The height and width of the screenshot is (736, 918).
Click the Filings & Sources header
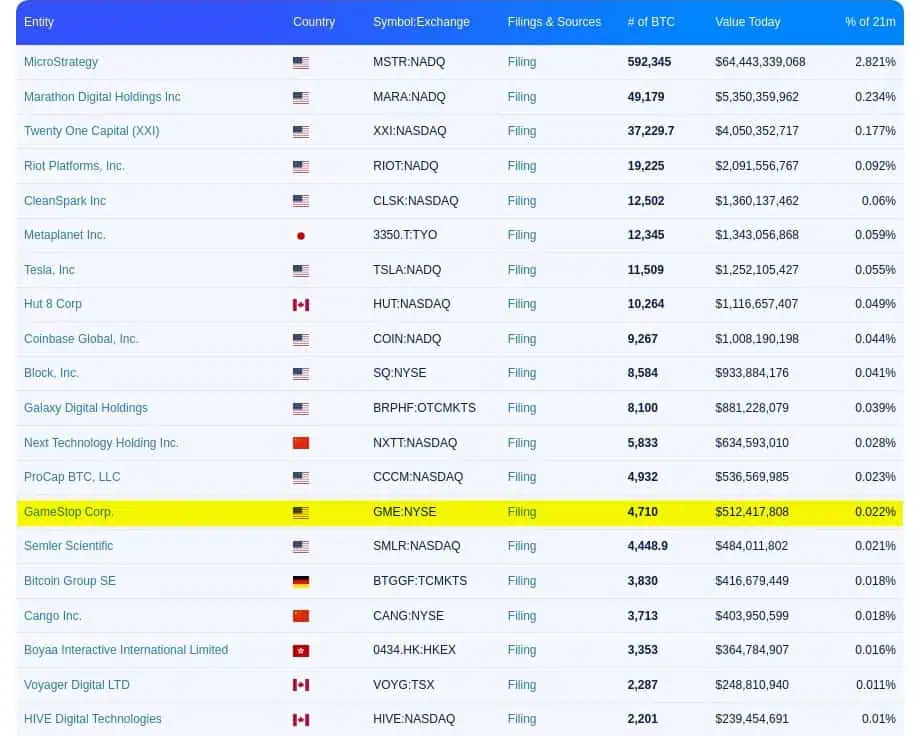coord(554,22)
